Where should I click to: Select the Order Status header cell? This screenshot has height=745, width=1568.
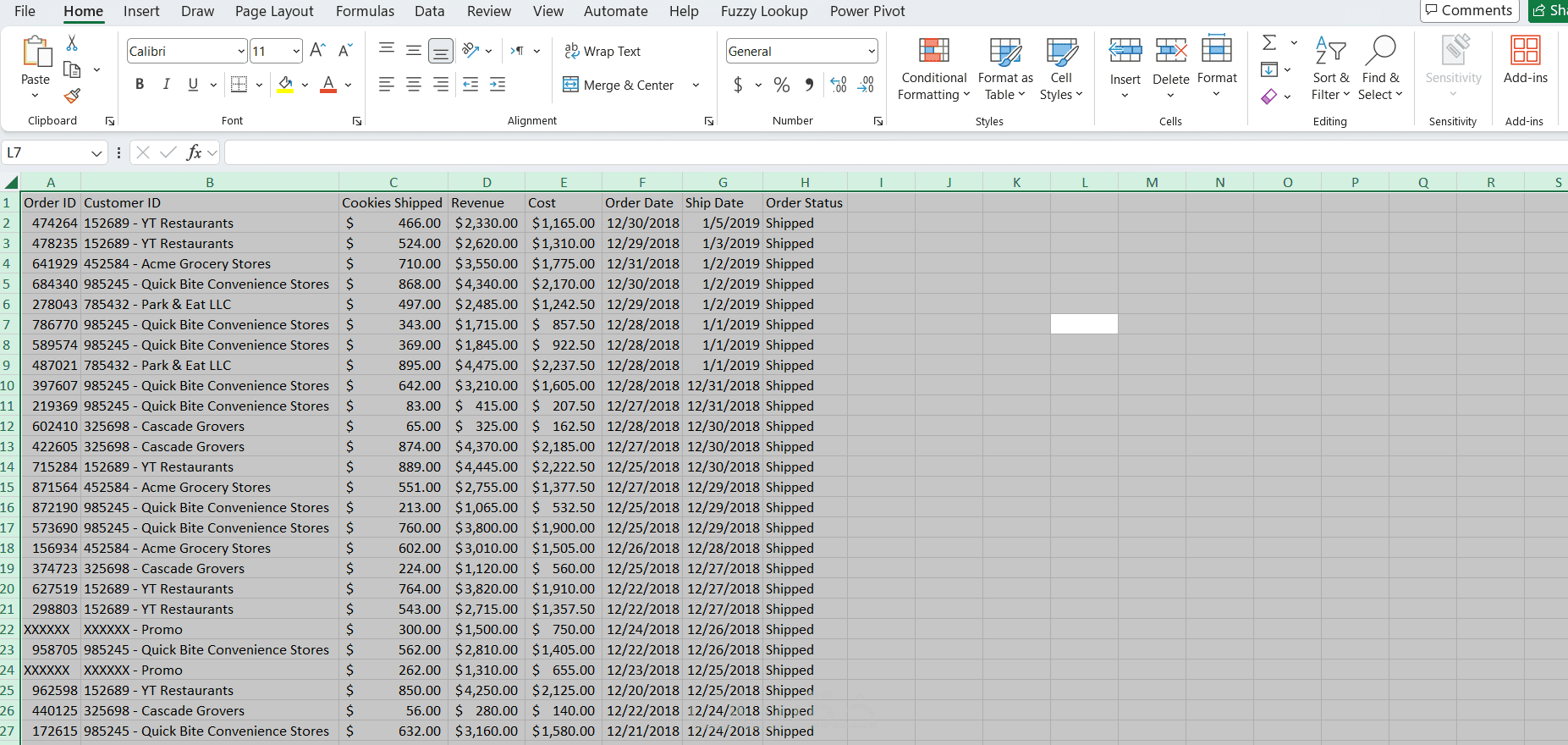[805, 203]
